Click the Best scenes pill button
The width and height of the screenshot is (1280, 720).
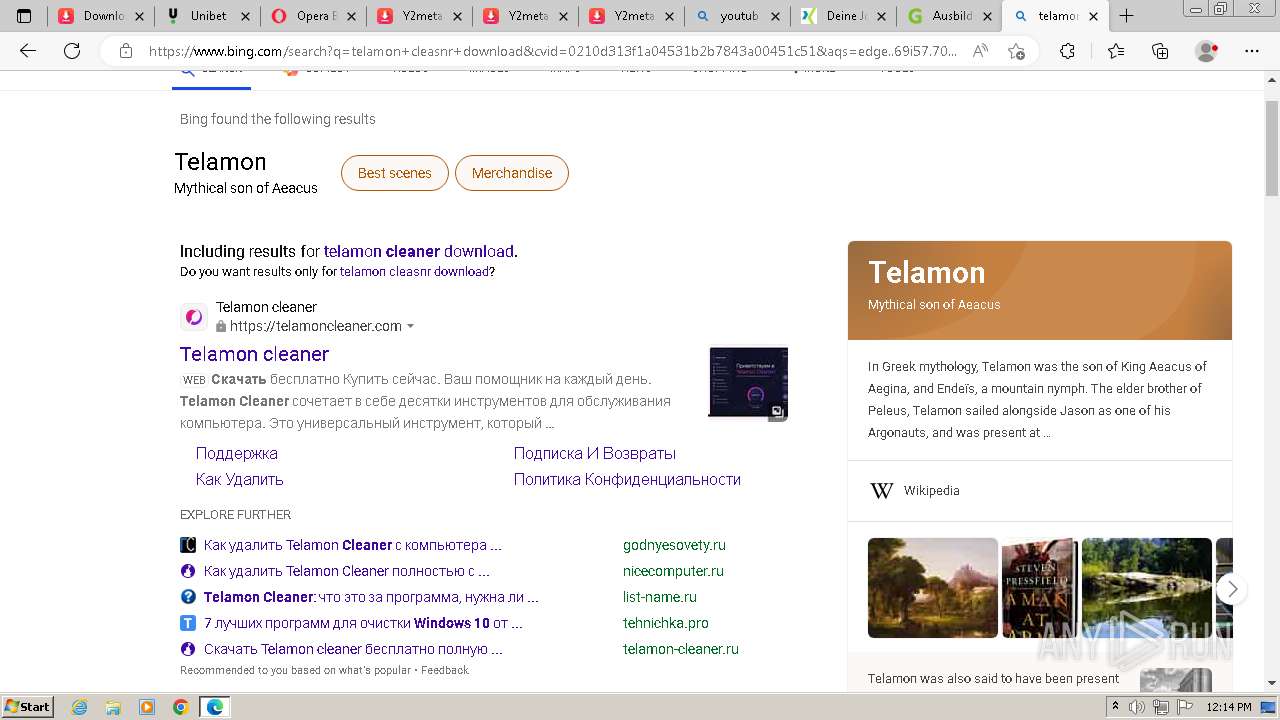tap(394, 173)
